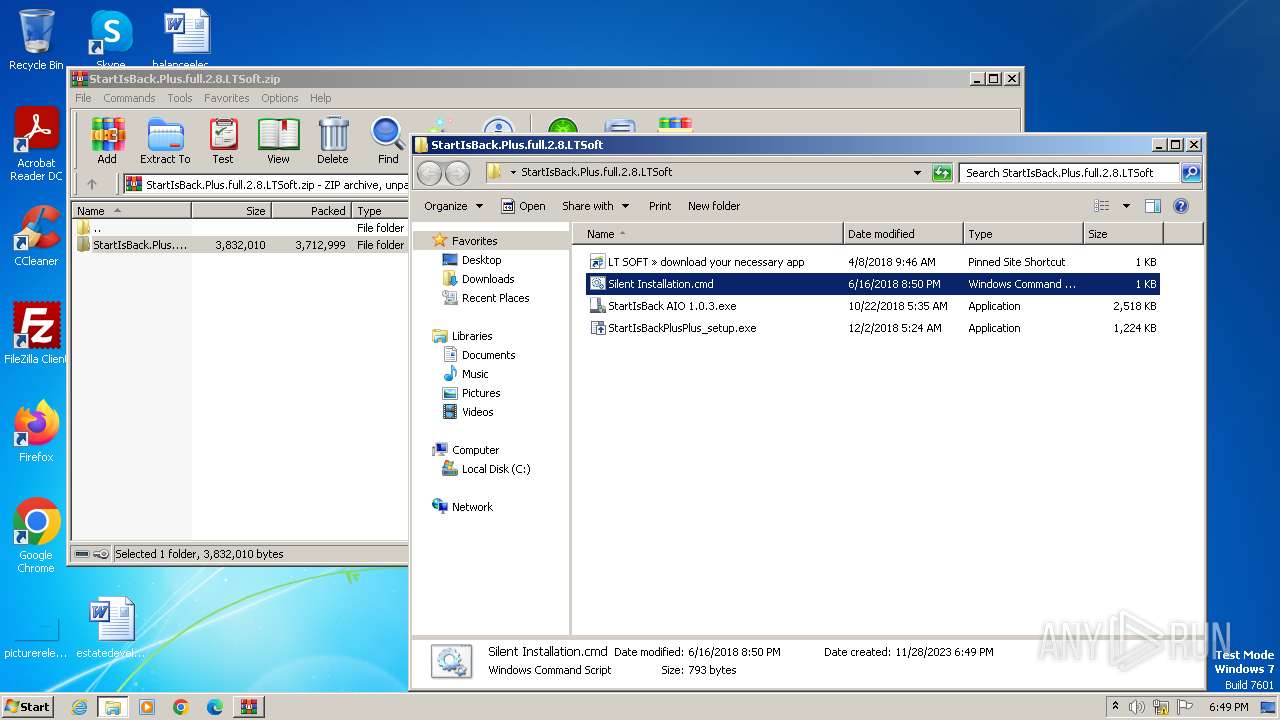Open the Options menu in WinRAR
The image size is (1280, 720).
pyautogui.click(x=280, y=98)
